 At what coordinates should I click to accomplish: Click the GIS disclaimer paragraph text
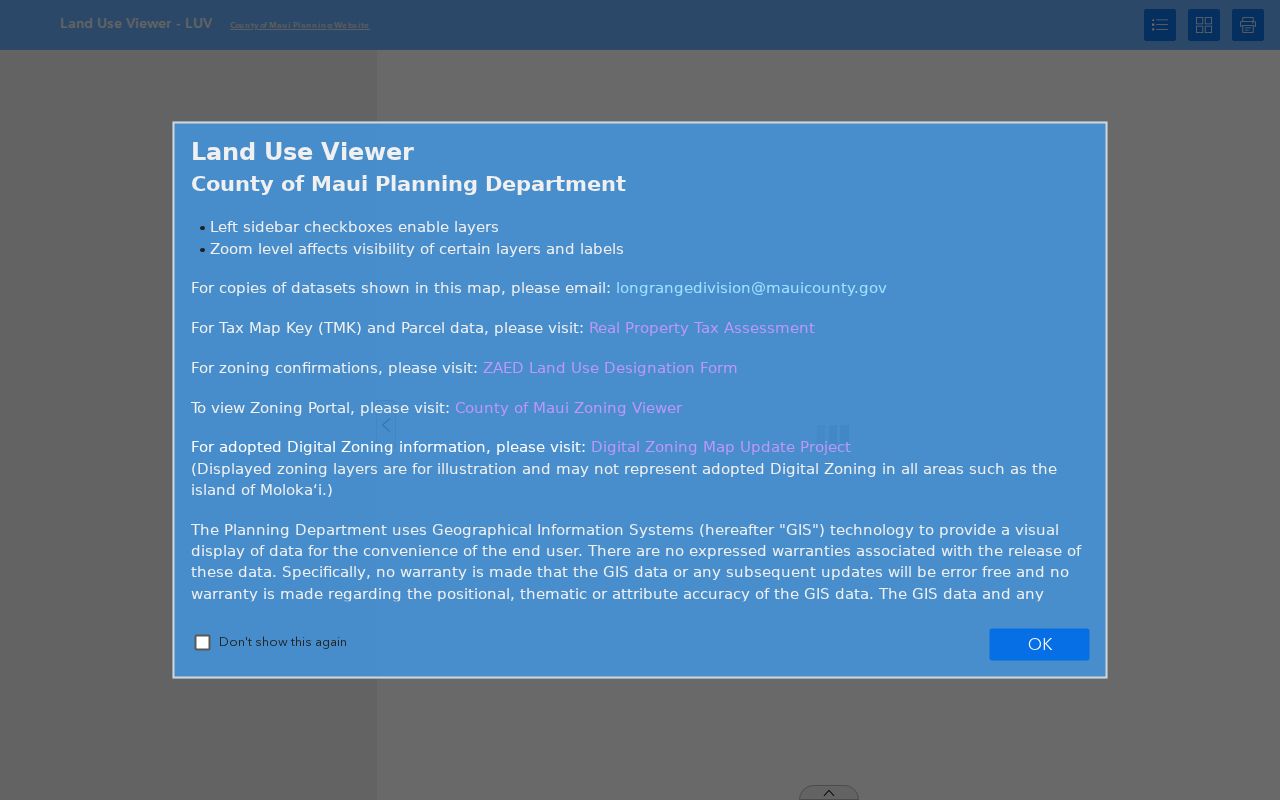[x=636, y=562]
